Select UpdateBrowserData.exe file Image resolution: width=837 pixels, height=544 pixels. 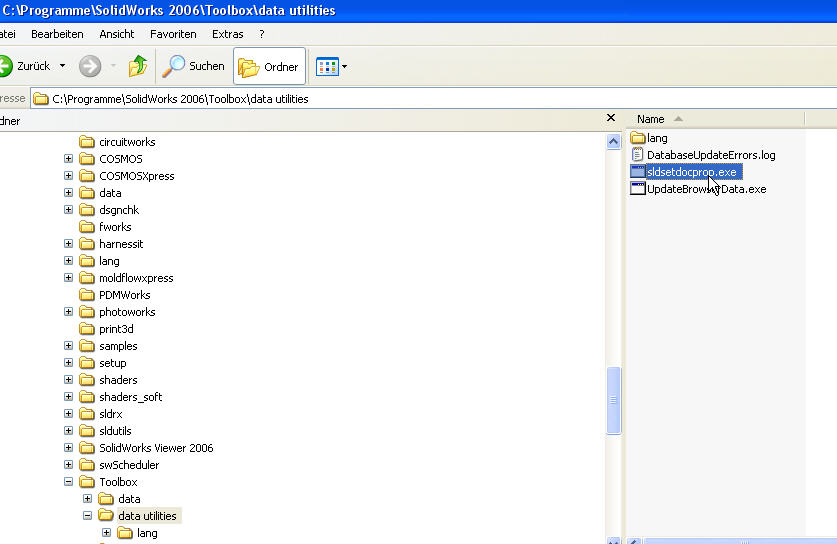(x=698, y=189)
